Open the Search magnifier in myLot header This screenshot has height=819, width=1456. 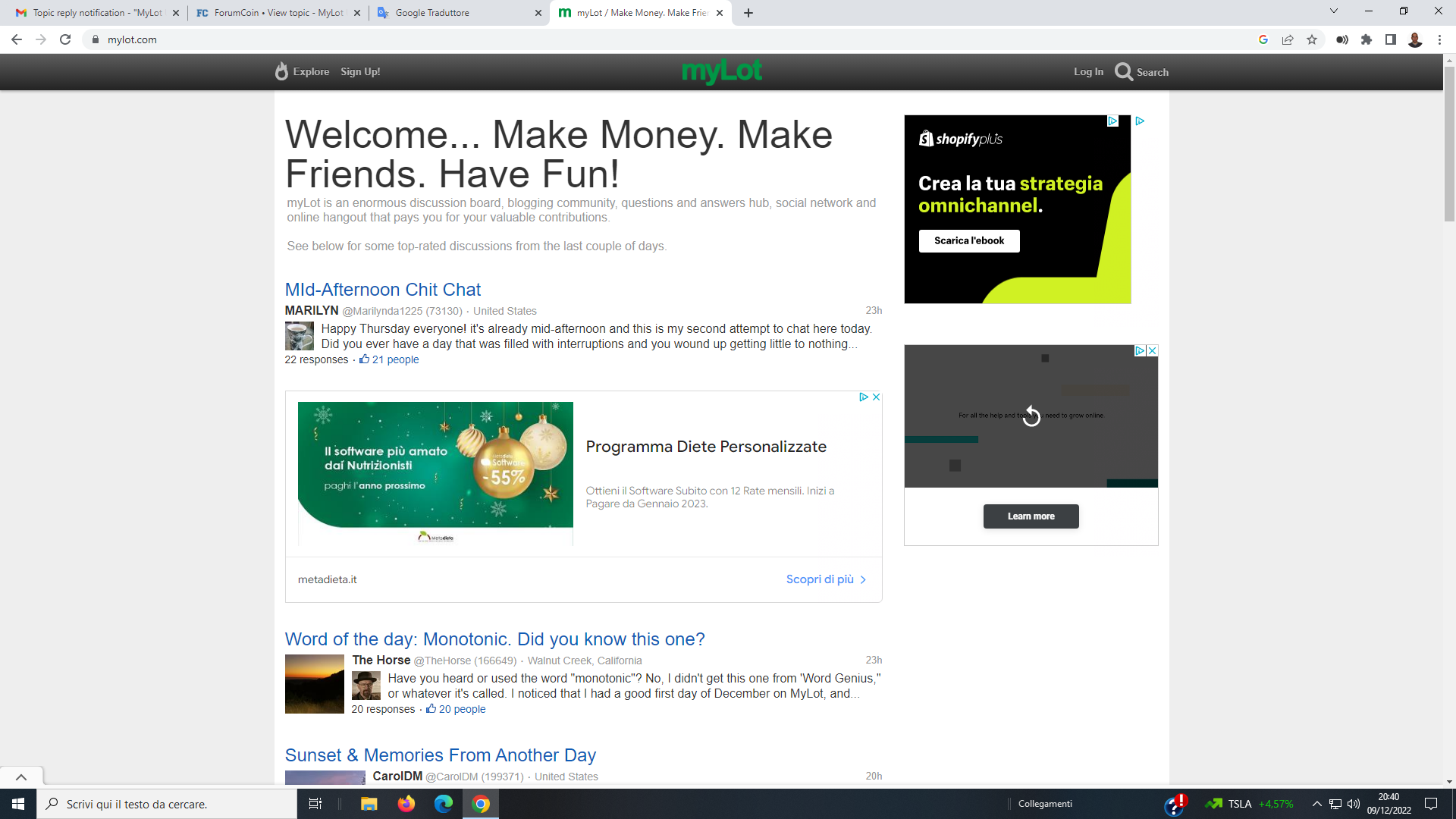(1123, 72)
